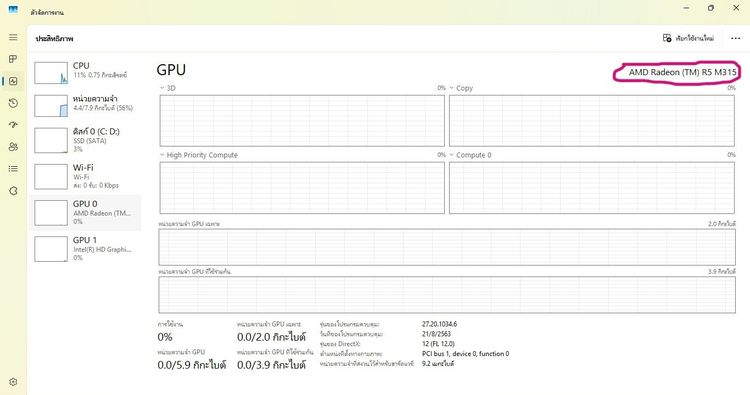Open the Services page icon
Screen dimensions: 750x395
[x=13, y=191]
